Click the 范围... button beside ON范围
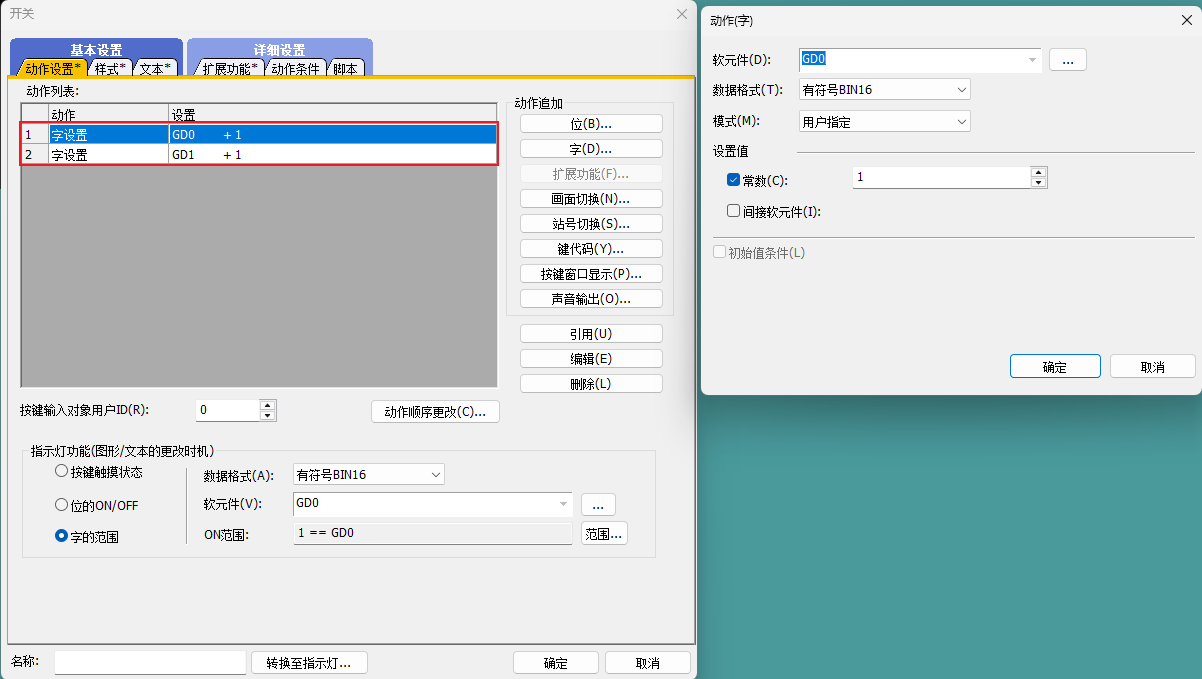 [x=603, y=534]
